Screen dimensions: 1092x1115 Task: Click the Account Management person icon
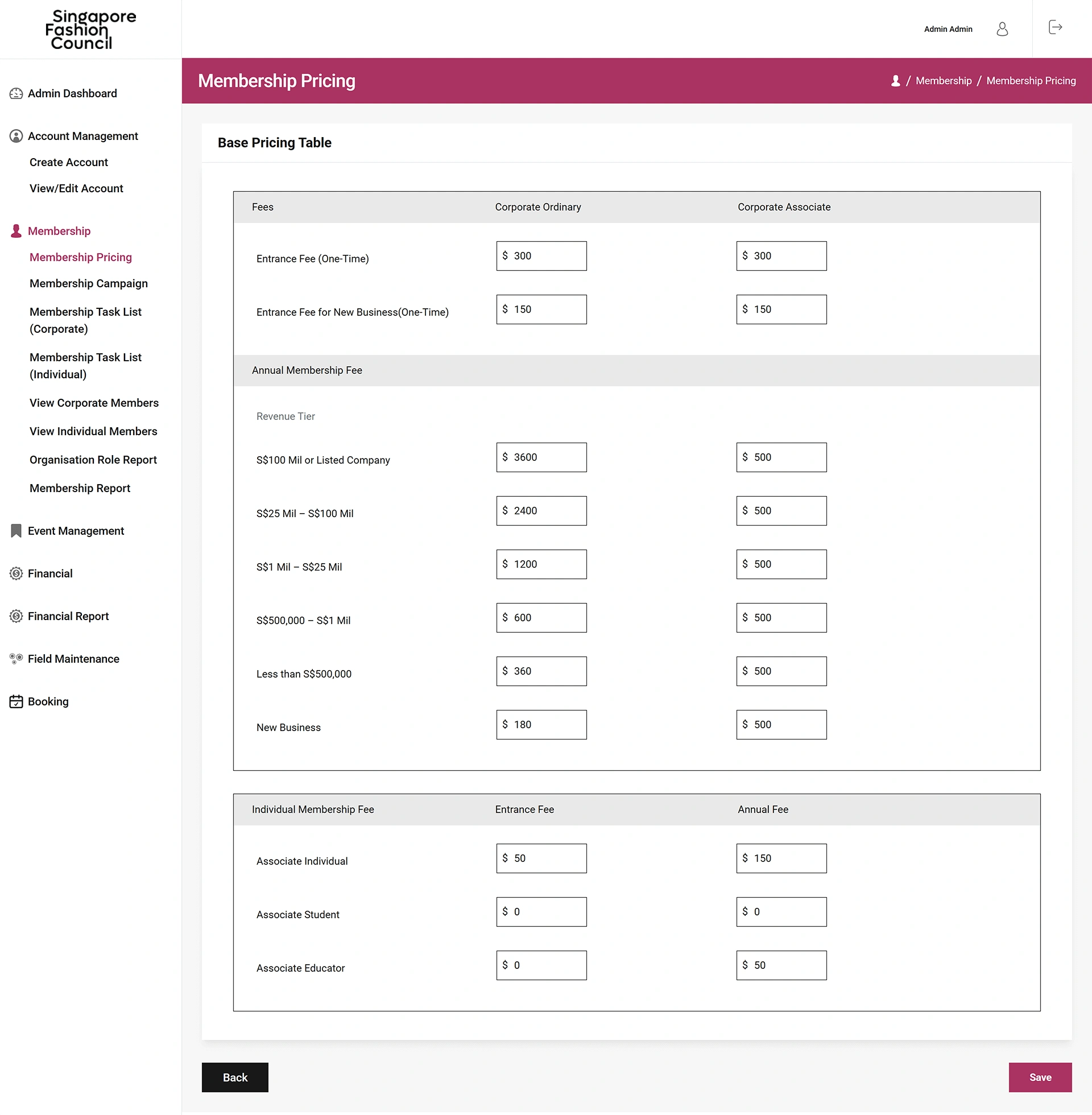16,136
